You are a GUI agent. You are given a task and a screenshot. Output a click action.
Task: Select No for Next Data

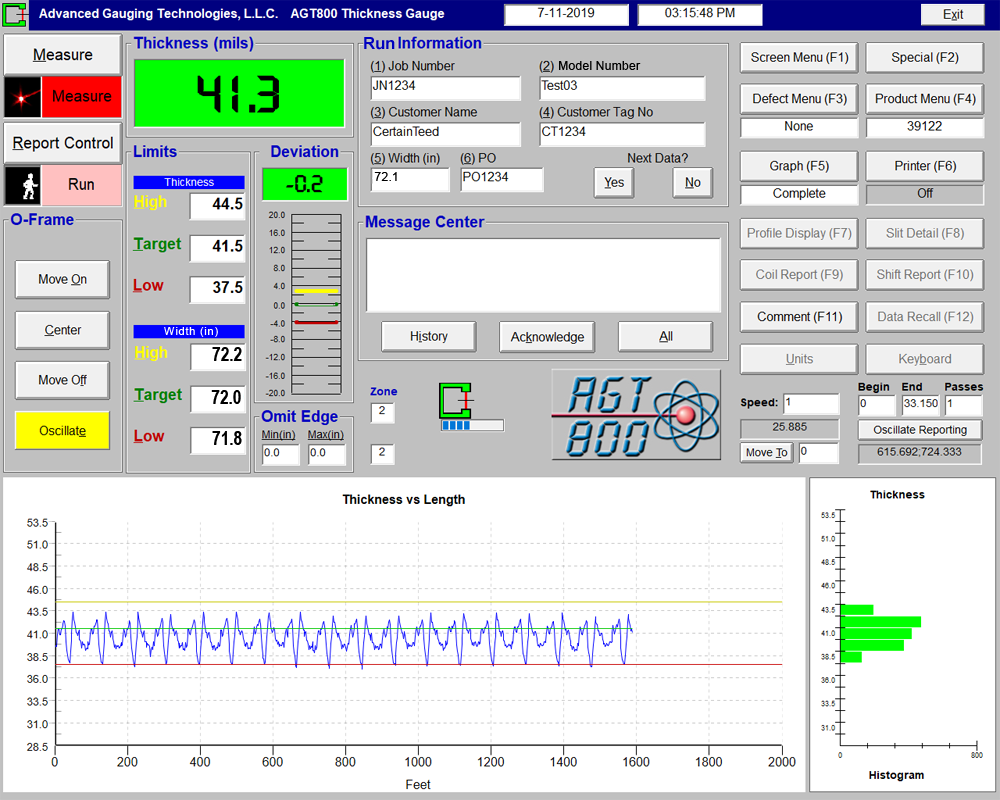693,182
